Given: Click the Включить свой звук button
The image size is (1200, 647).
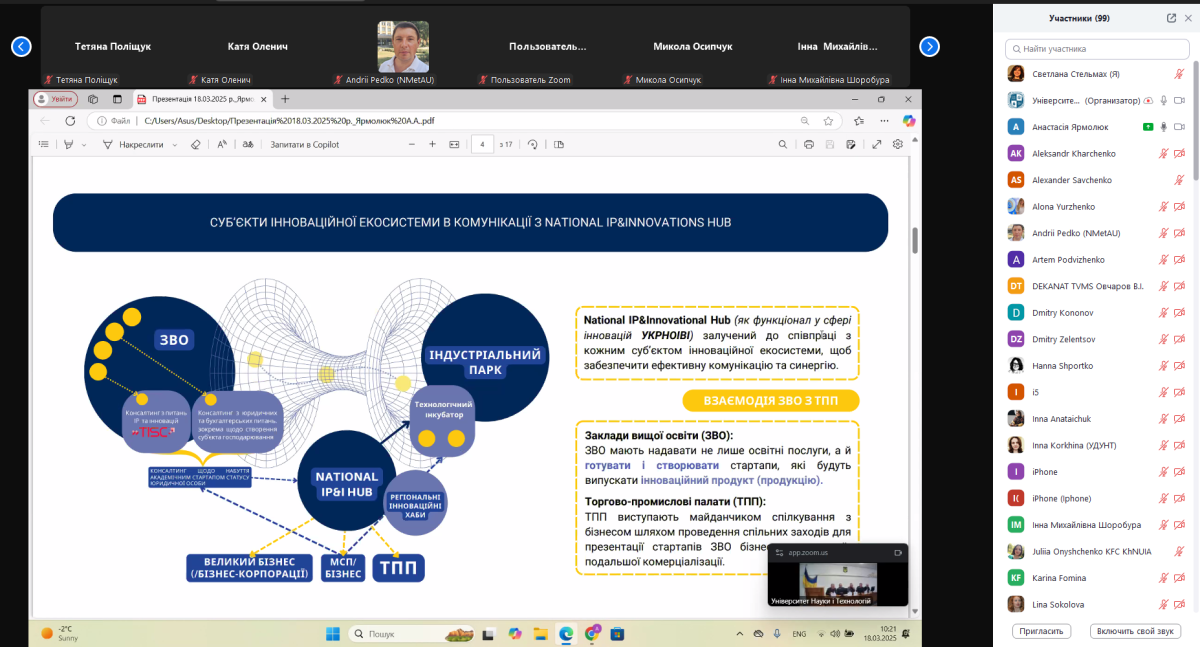Looking at the screenshot, I should coord(1137,631).
